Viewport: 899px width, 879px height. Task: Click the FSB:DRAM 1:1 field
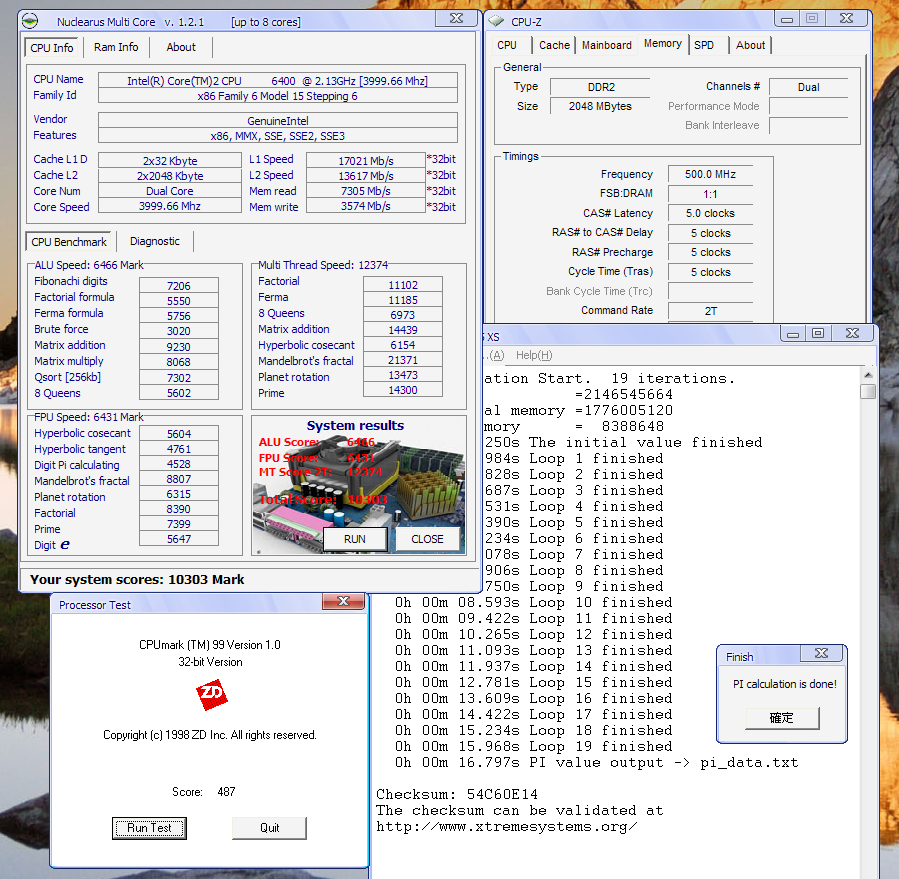coord(710,194)
